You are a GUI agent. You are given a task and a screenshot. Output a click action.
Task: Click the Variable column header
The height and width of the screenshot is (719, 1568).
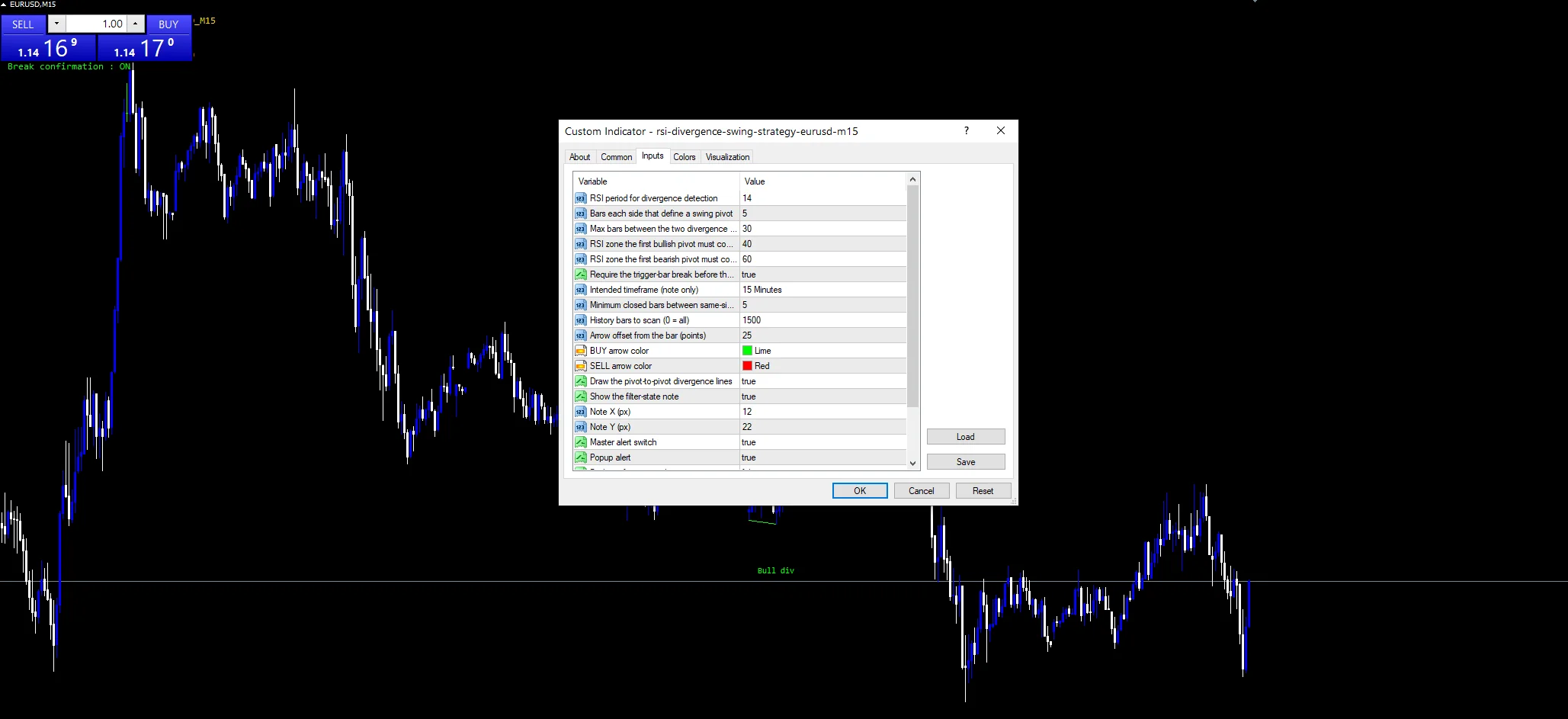point(656,181)
